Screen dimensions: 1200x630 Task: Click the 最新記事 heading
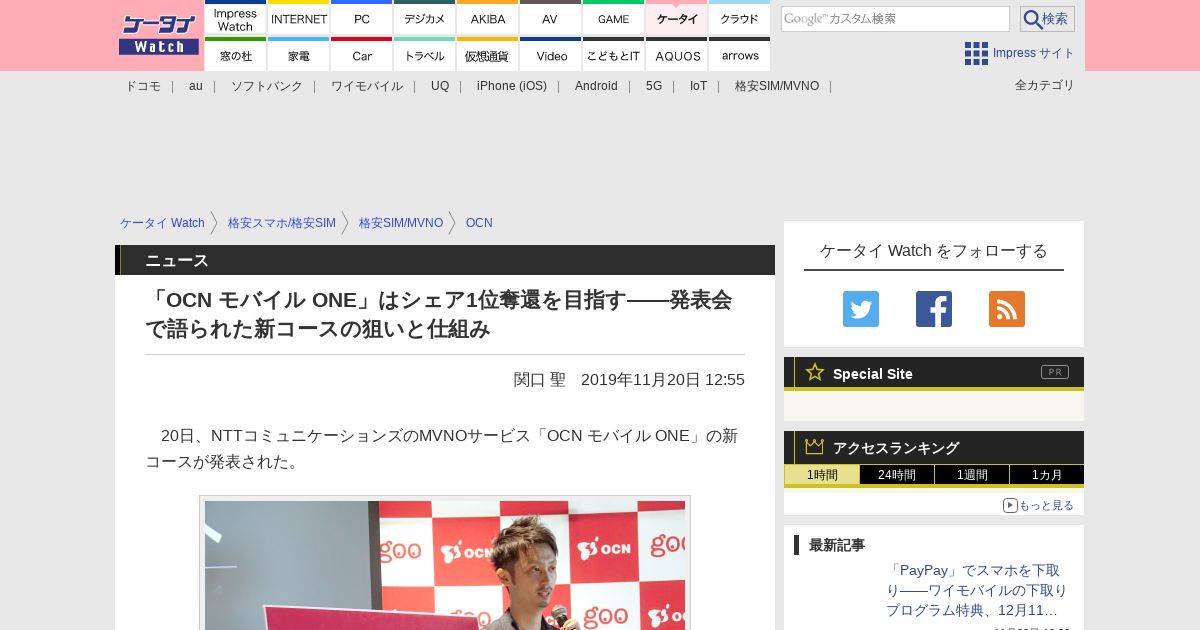[x=837, y=545]
